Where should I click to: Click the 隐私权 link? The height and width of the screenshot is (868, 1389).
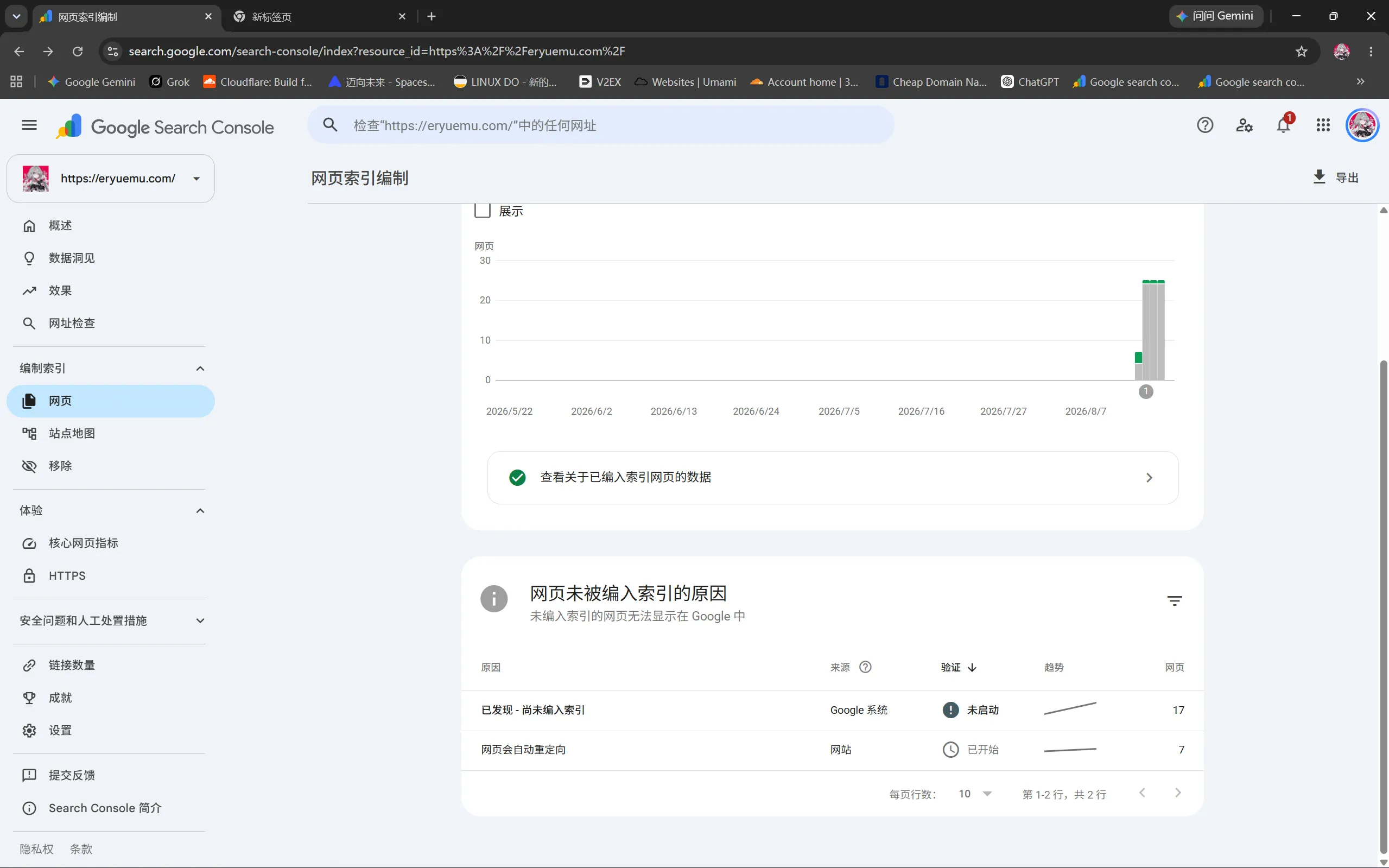pos(36,849)
